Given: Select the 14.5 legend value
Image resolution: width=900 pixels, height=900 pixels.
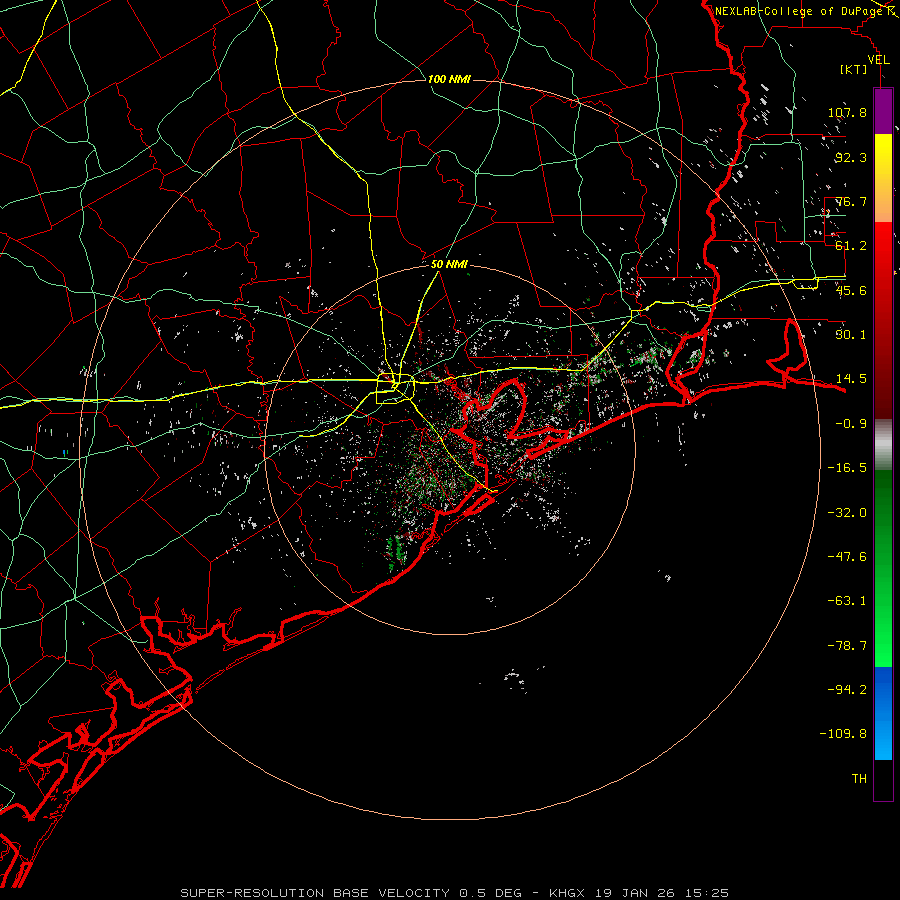Looking at the screenshot, I should pos(851,379).
